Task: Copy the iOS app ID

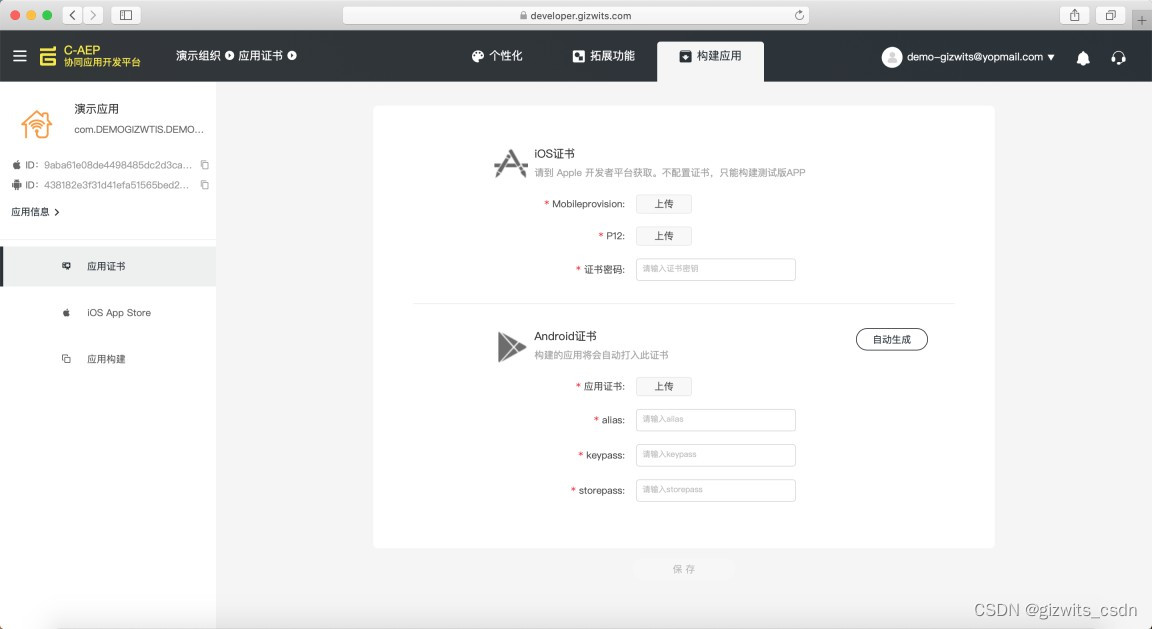Action: click(x=205, y=165)
